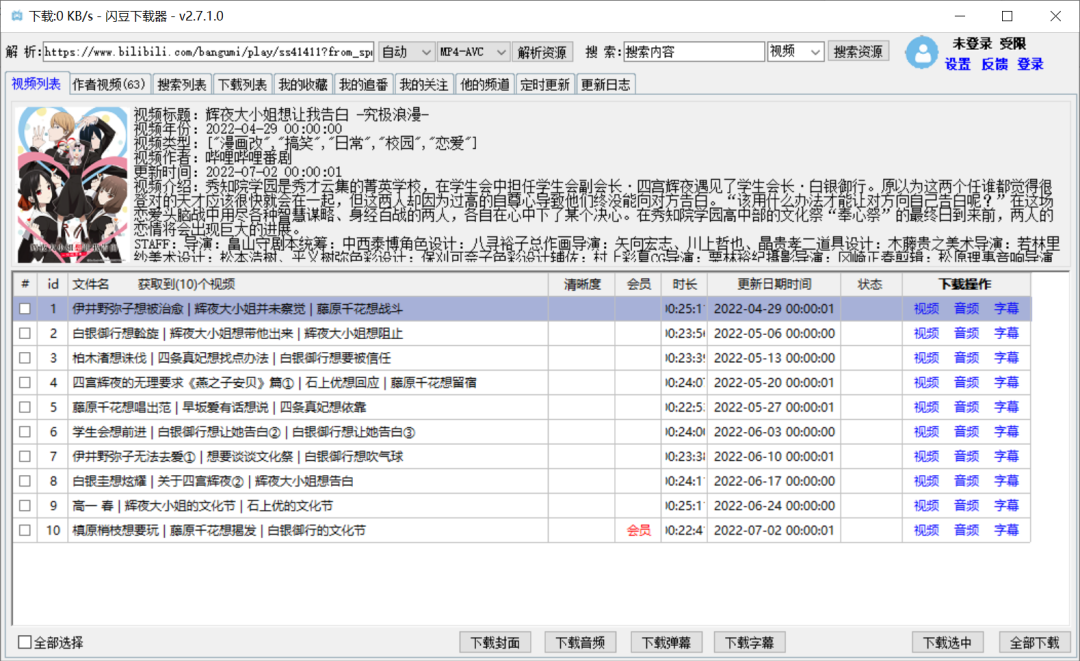The image size is (1080, 661).
Task: Click the 登录 link
Action: tap(1030, 64)
